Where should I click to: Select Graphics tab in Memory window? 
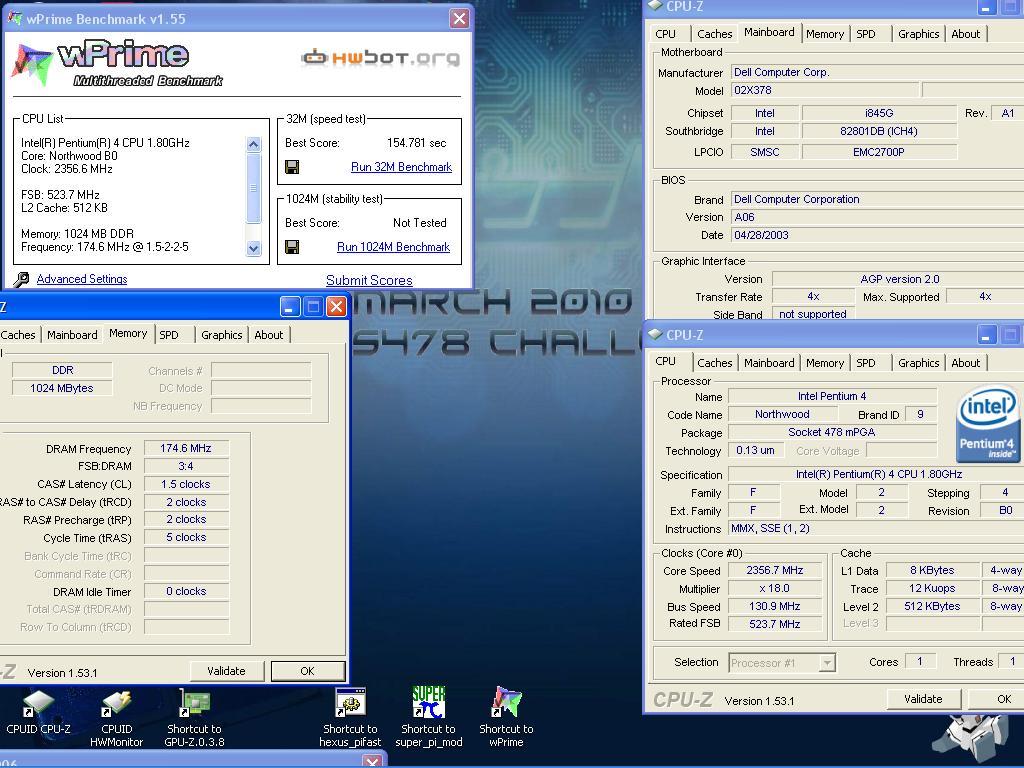click(221, 335)
